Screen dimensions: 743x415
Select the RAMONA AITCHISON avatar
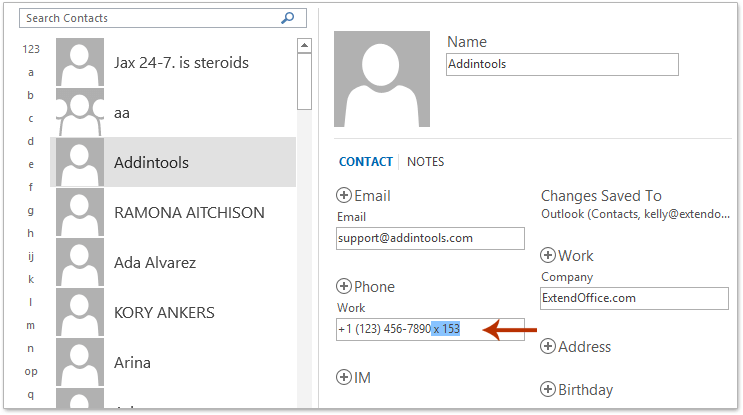tap(80, 212)
